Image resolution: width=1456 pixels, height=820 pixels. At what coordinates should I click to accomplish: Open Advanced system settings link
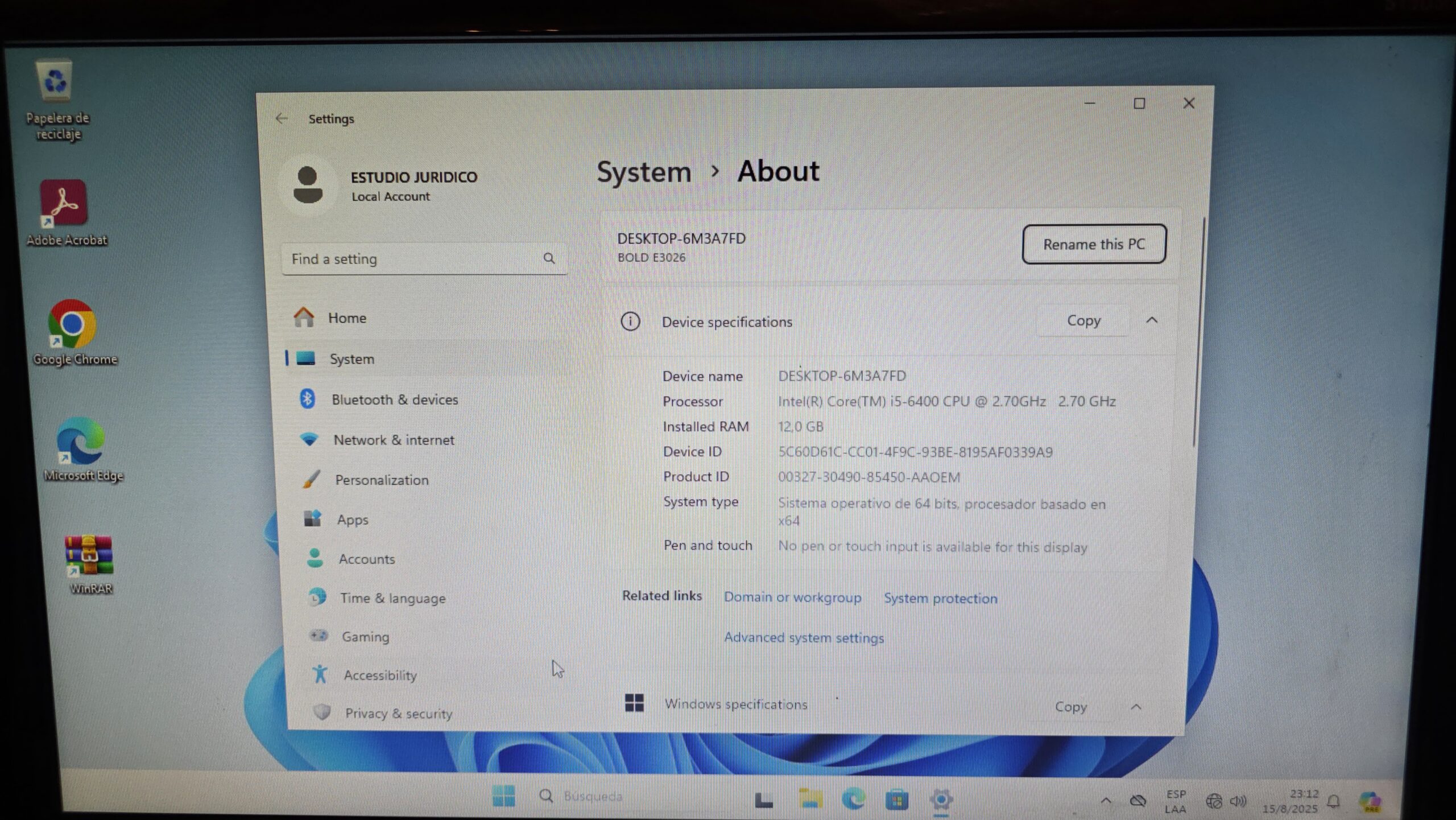pyautogui.click(x=804, y=637)
